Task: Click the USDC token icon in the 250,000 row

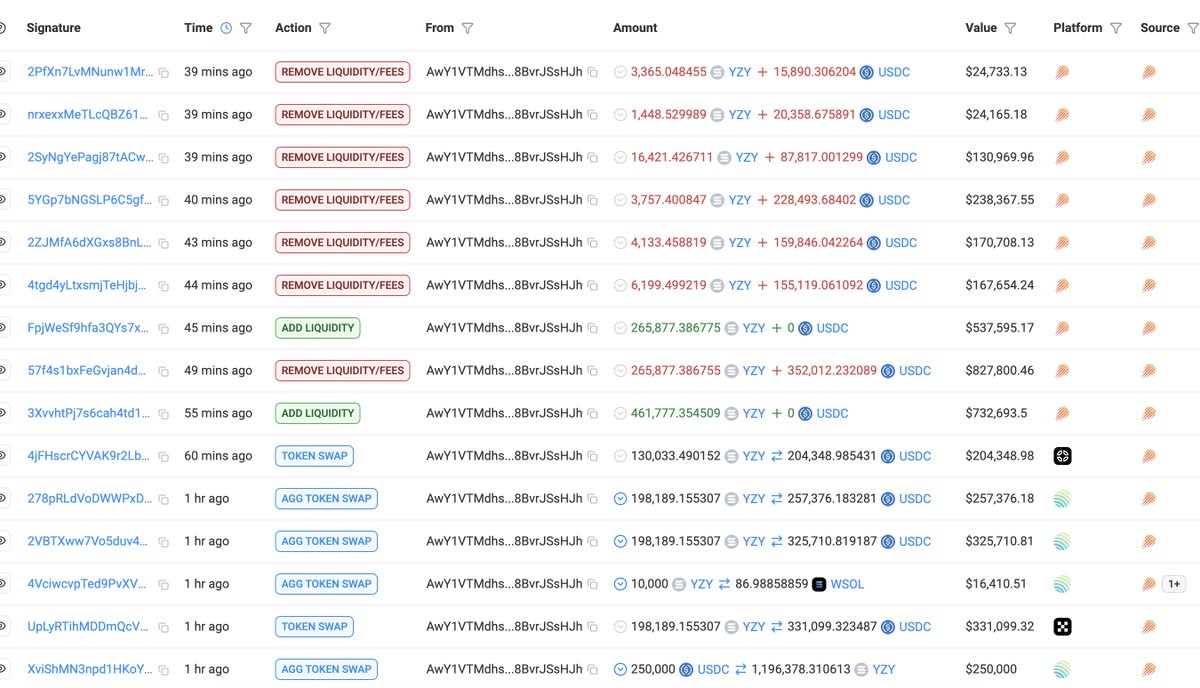Action: [686, 669]
